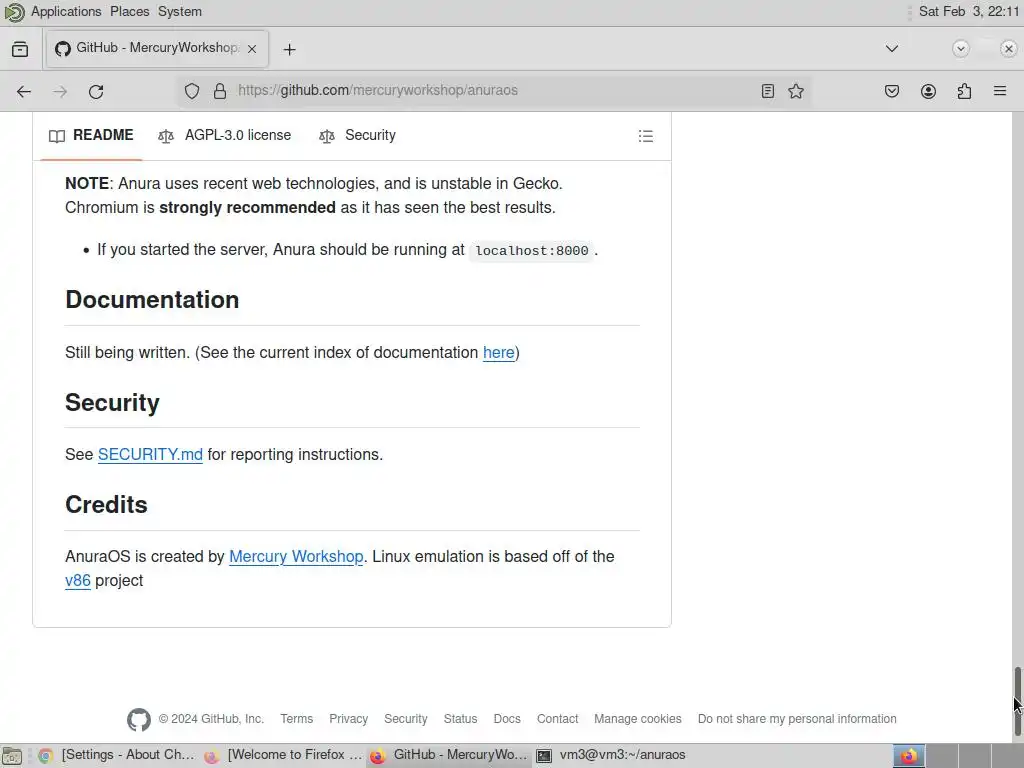
Task: Reload the current GitHub page
Action: 96,91
